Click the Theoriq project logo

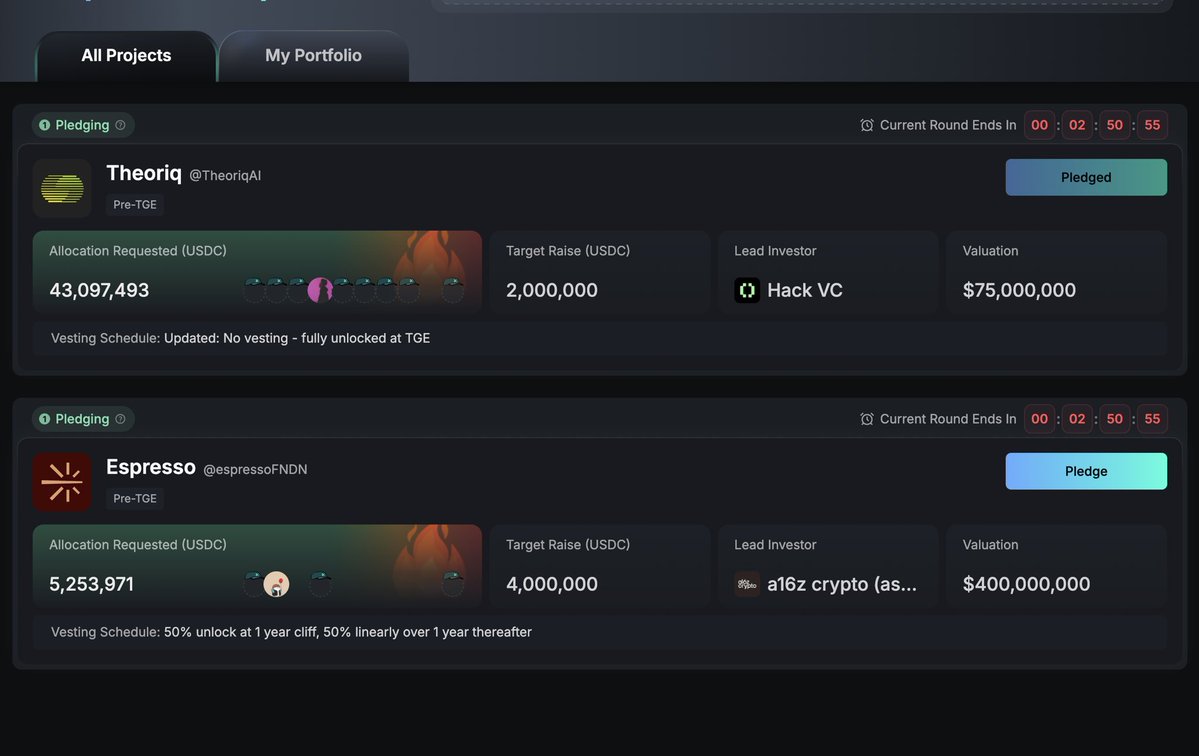click(62, 188)
